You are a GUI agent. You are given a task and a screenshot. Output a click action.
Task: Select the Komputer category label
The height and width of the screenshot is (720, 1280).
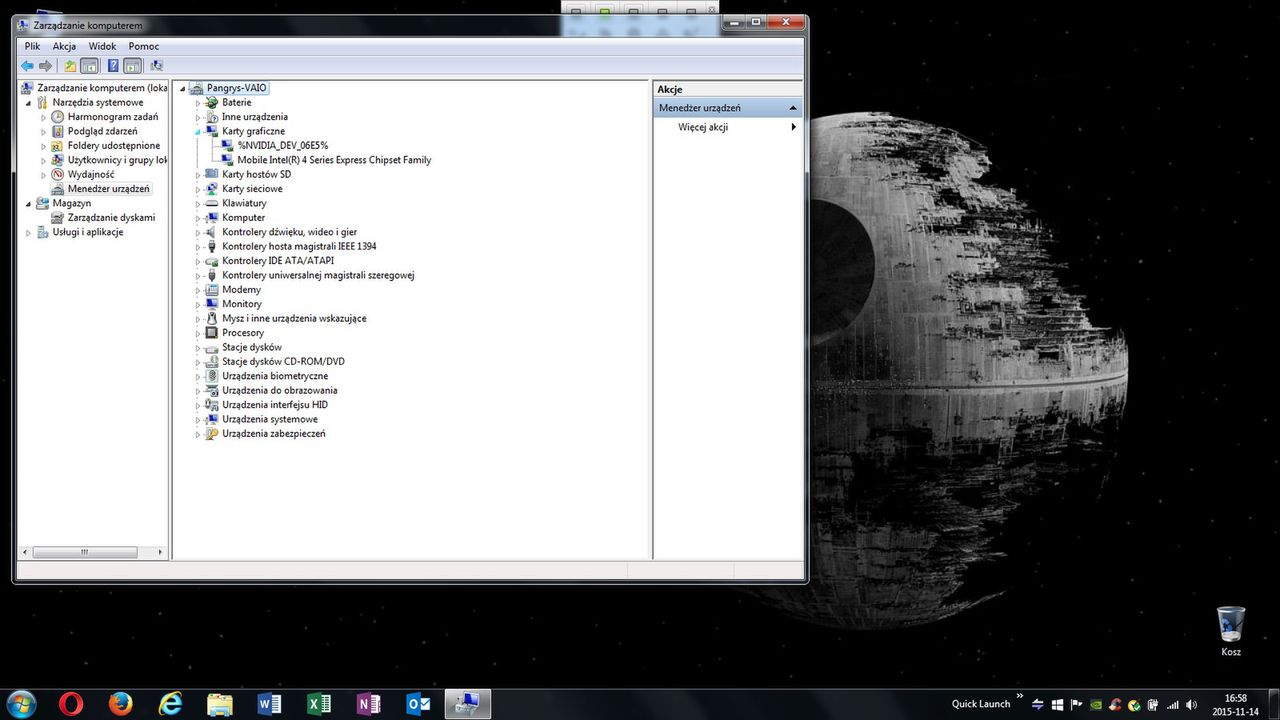[244, 217]
